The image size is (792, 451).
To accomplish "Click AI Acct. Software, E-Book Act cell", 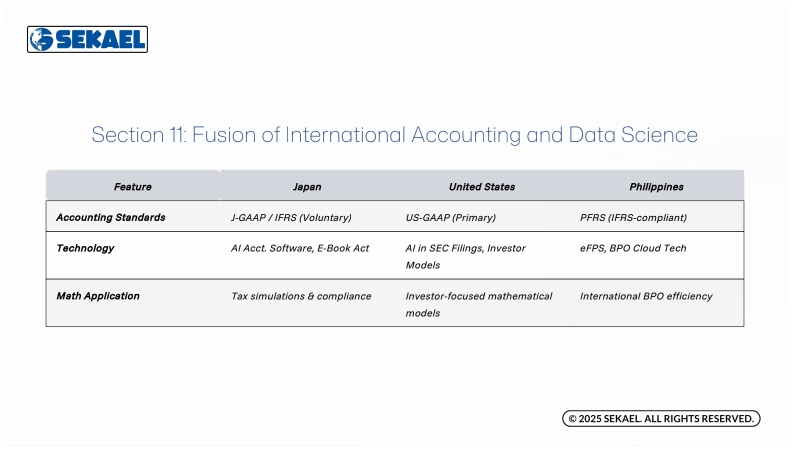I will [300, 248].
